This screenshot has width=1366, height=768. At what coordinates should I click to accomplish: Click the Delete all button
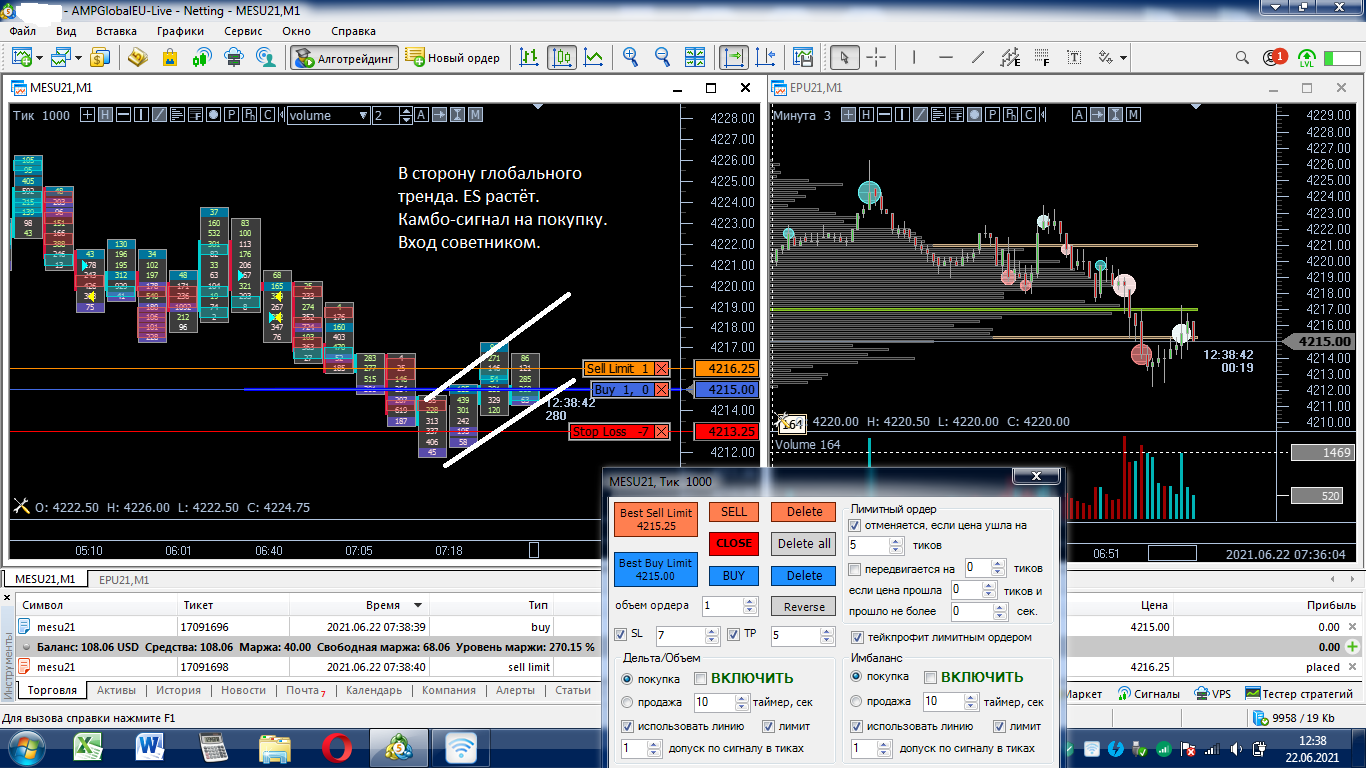point(804,544)
